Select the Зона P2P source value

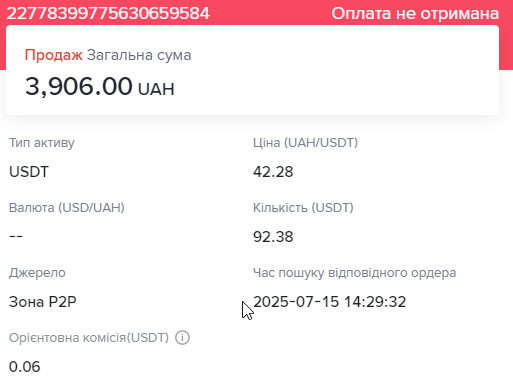click(43, 302)
